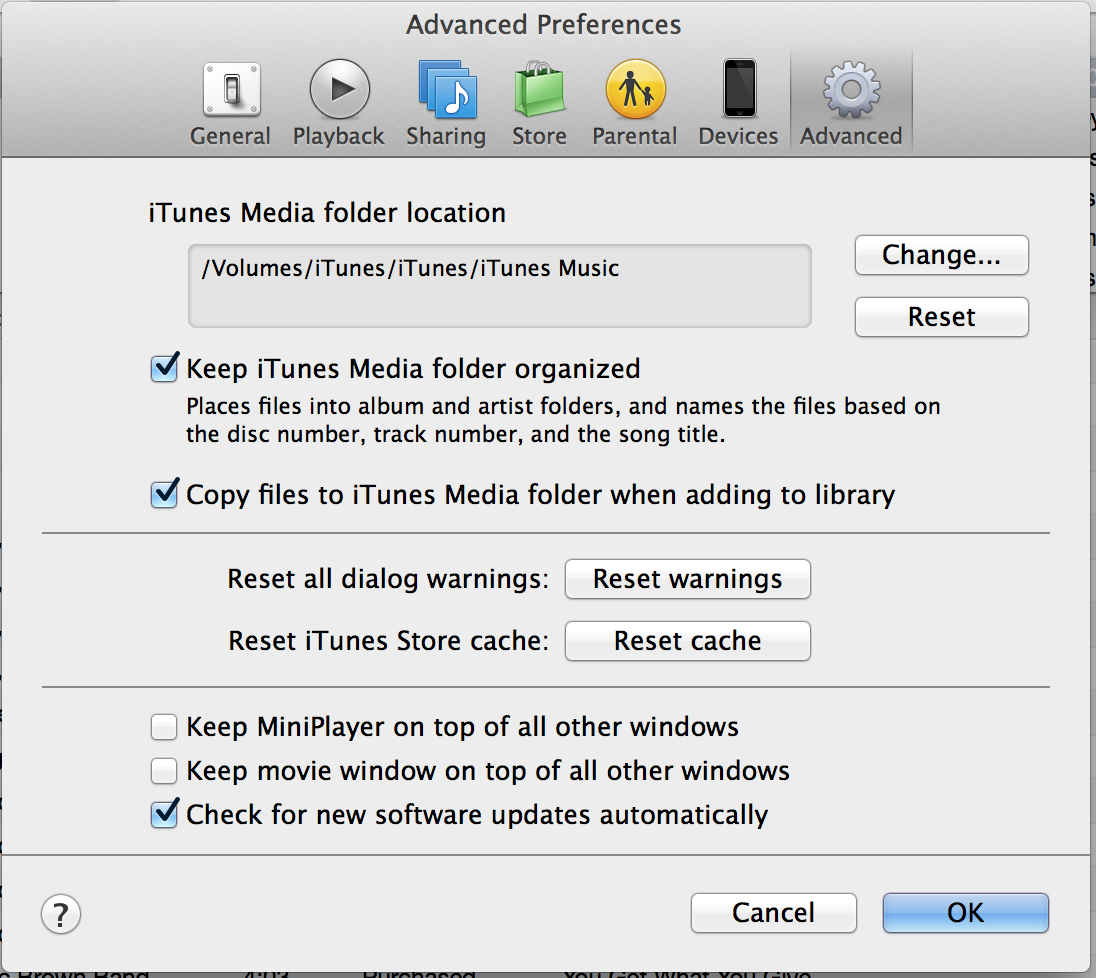Open help with the question mark button
1096x978 pixels.
61,914
